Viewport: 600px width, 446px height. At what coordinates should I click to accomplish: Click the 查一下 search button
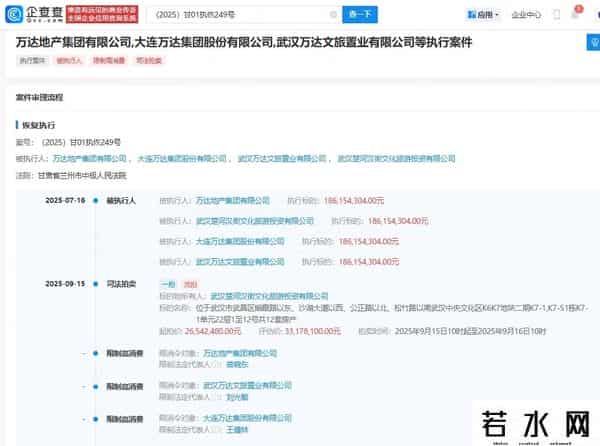[x=357, y=15]
